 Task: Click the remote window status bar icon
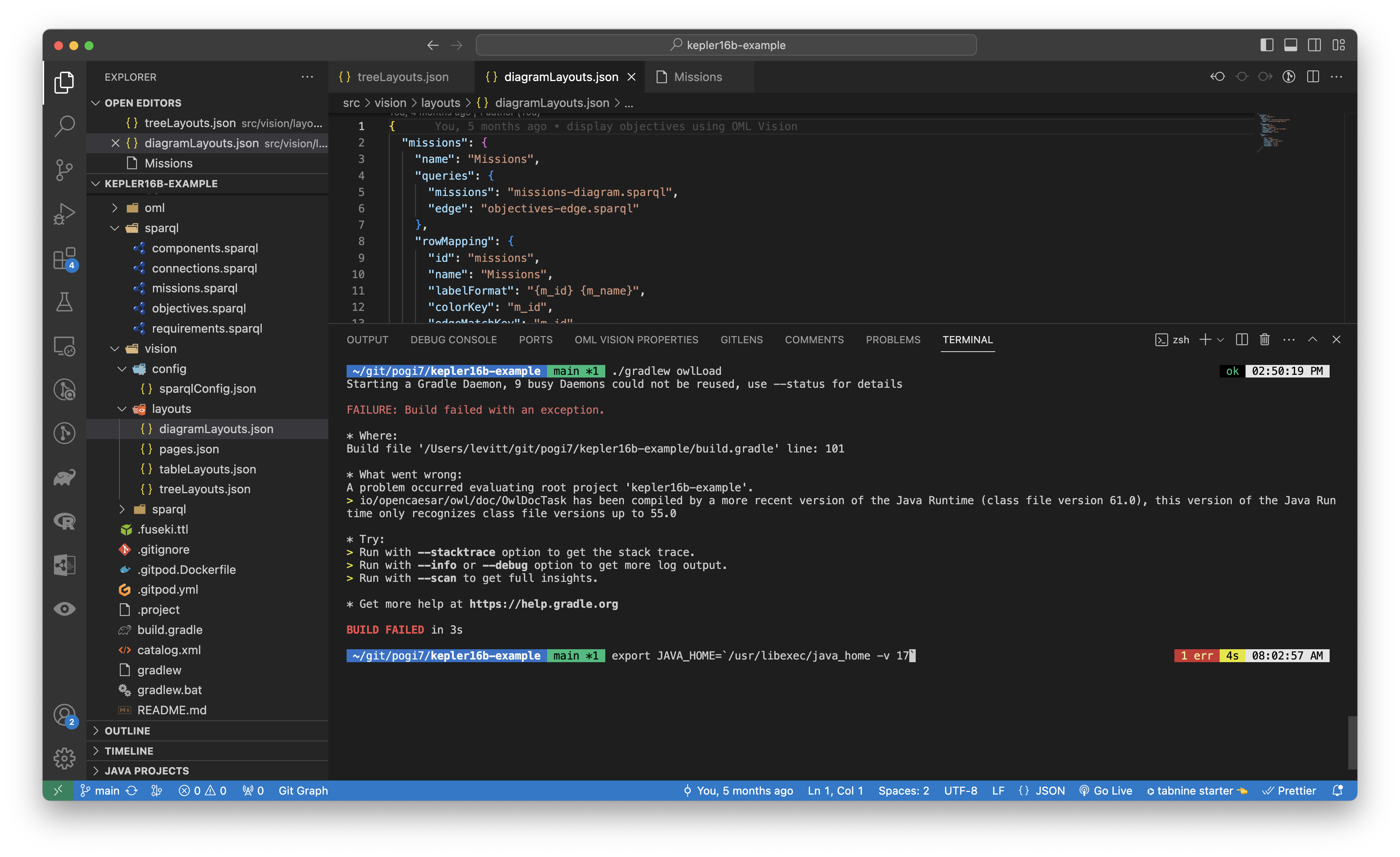point(58,790)
